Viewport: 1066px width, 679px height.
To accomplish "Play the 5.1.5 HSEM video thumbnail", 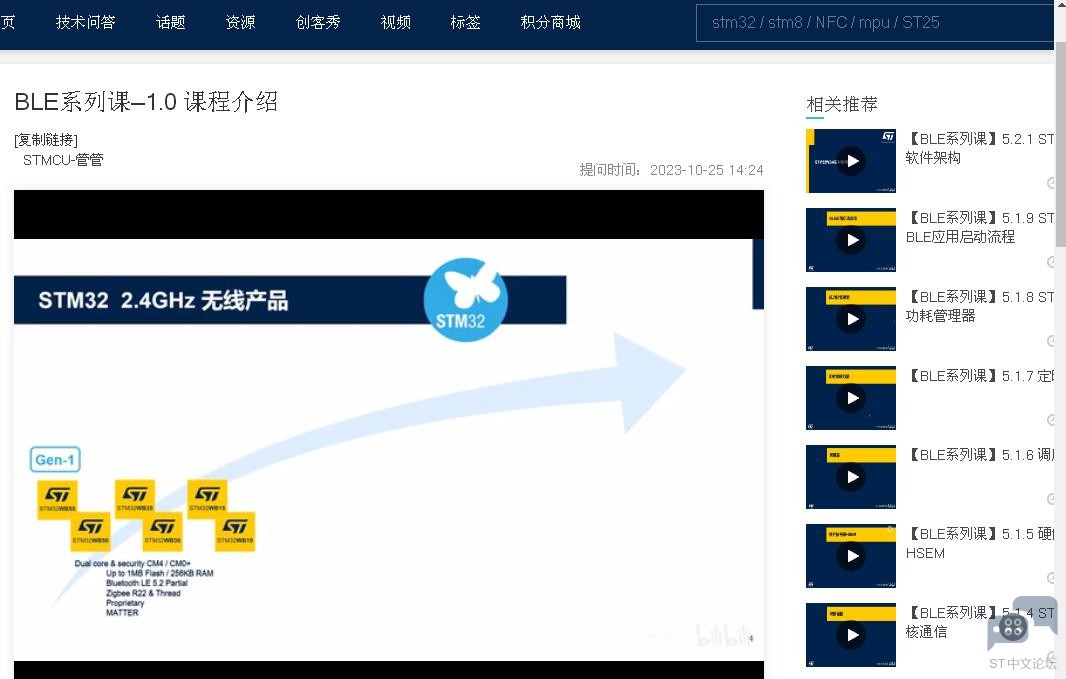I will coord(850,556).
